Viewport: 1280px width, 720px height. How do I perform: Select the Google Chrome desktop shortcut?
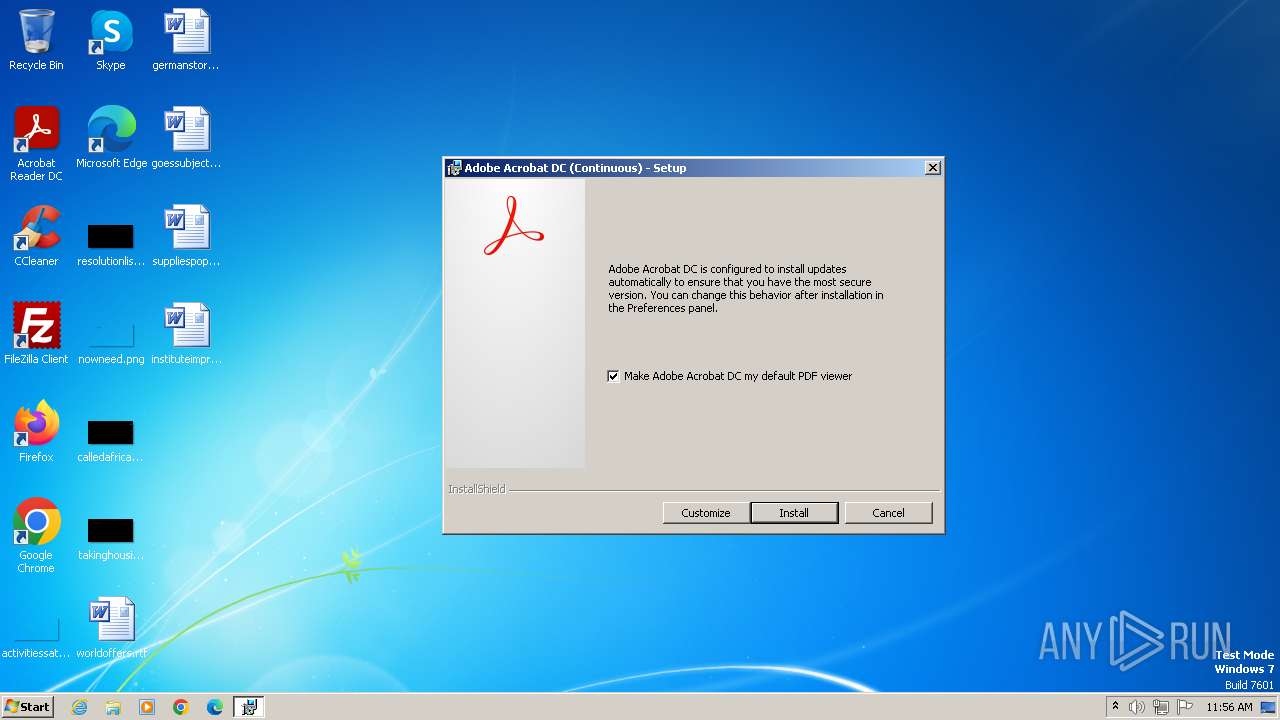(36, 536)
